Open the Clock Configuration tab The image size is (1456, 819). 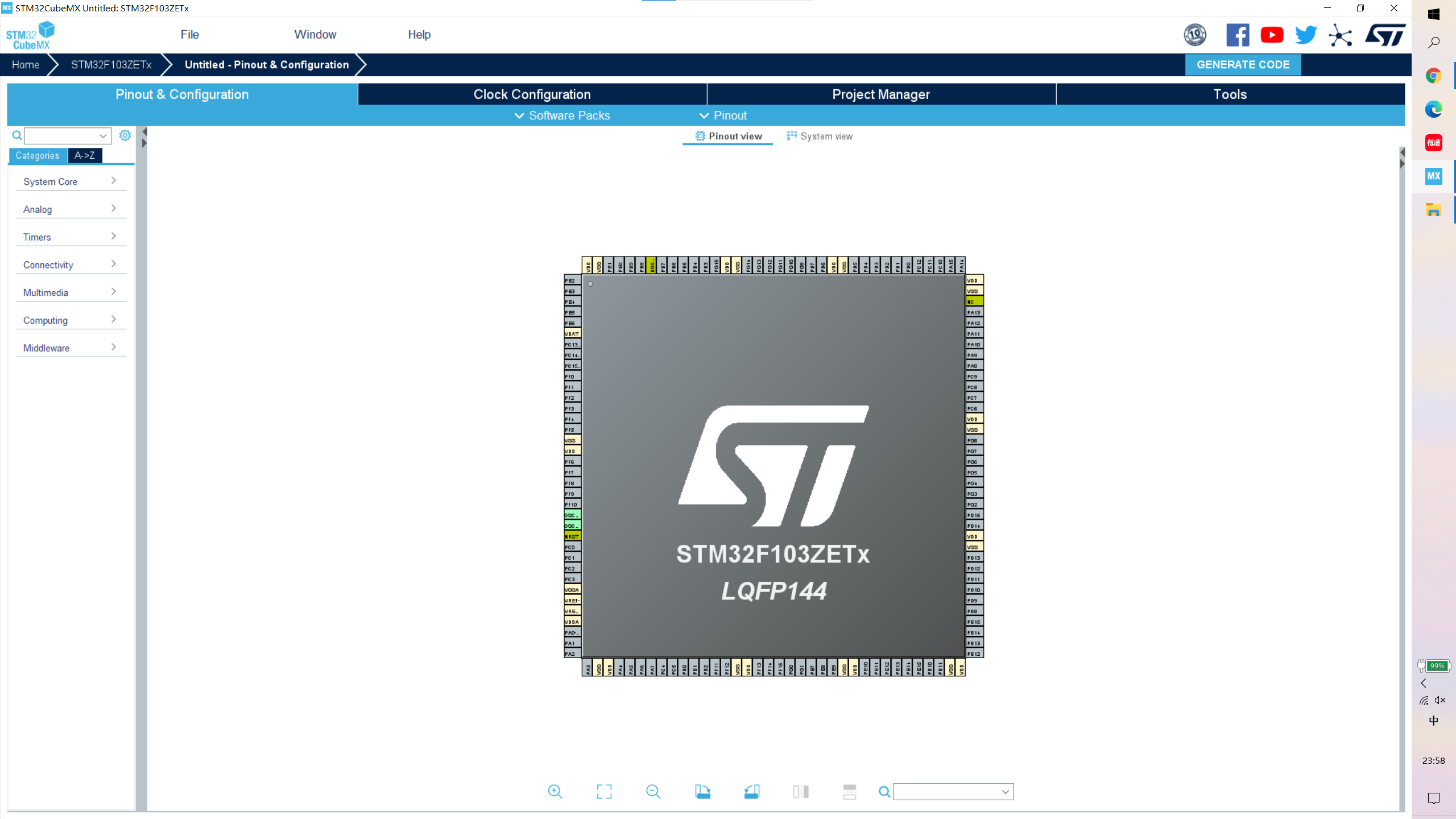tap(532, 94)
